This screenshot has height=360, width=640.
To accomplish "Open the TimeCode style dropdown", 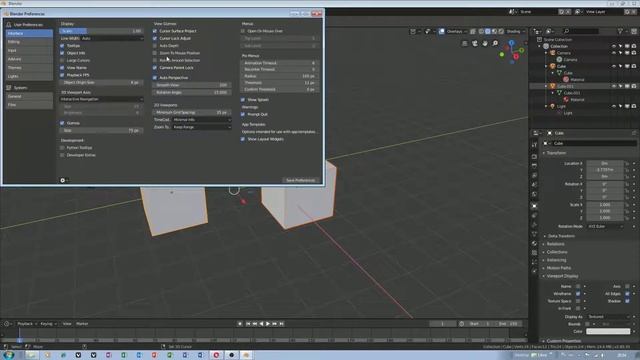I will [x=201, y=120].
